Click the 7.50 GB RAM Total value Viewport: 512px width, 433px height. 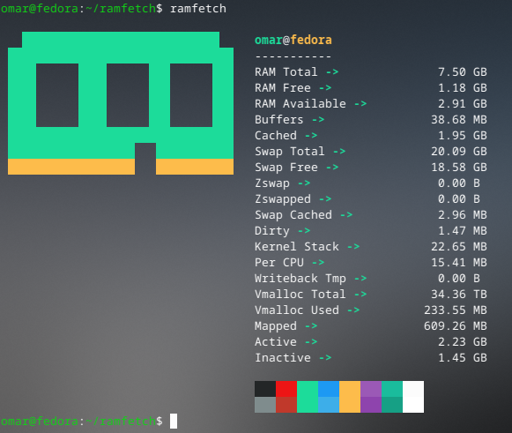pyautogui.click(x=463, y=72)
